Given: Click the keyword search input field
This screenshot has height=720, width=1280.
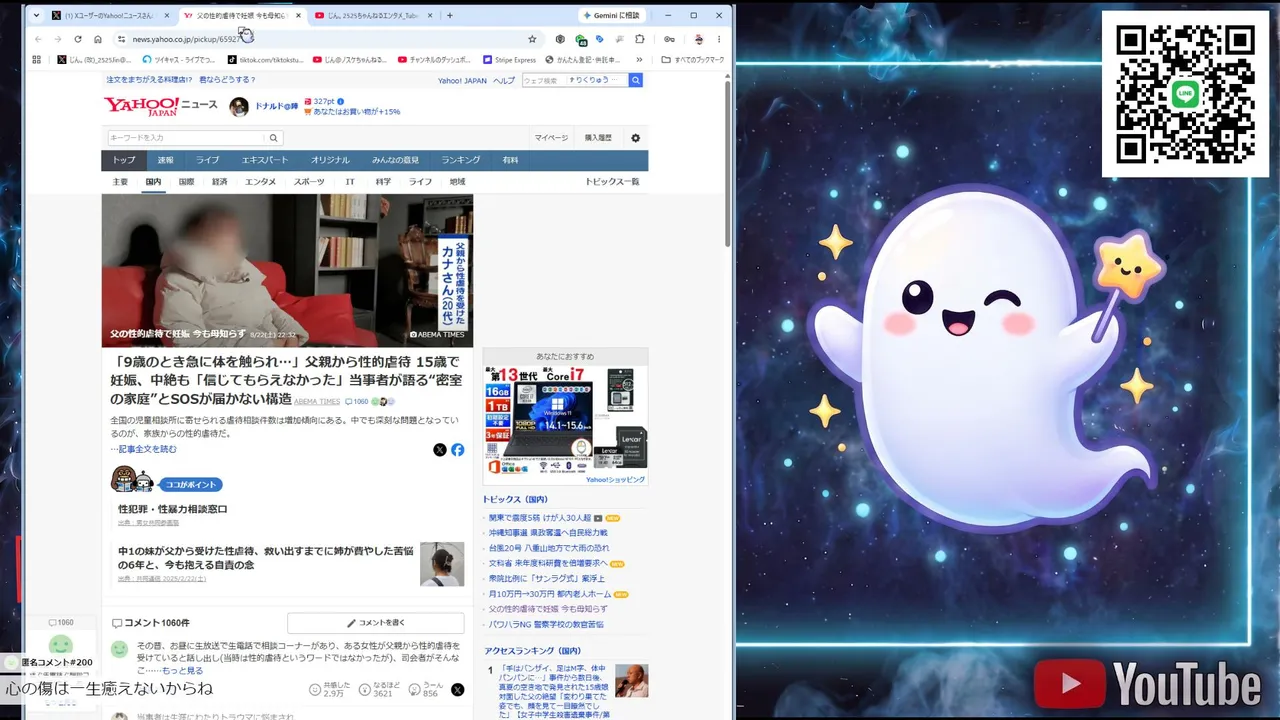Looking at the screenshot, I should [x=186, y=138].
